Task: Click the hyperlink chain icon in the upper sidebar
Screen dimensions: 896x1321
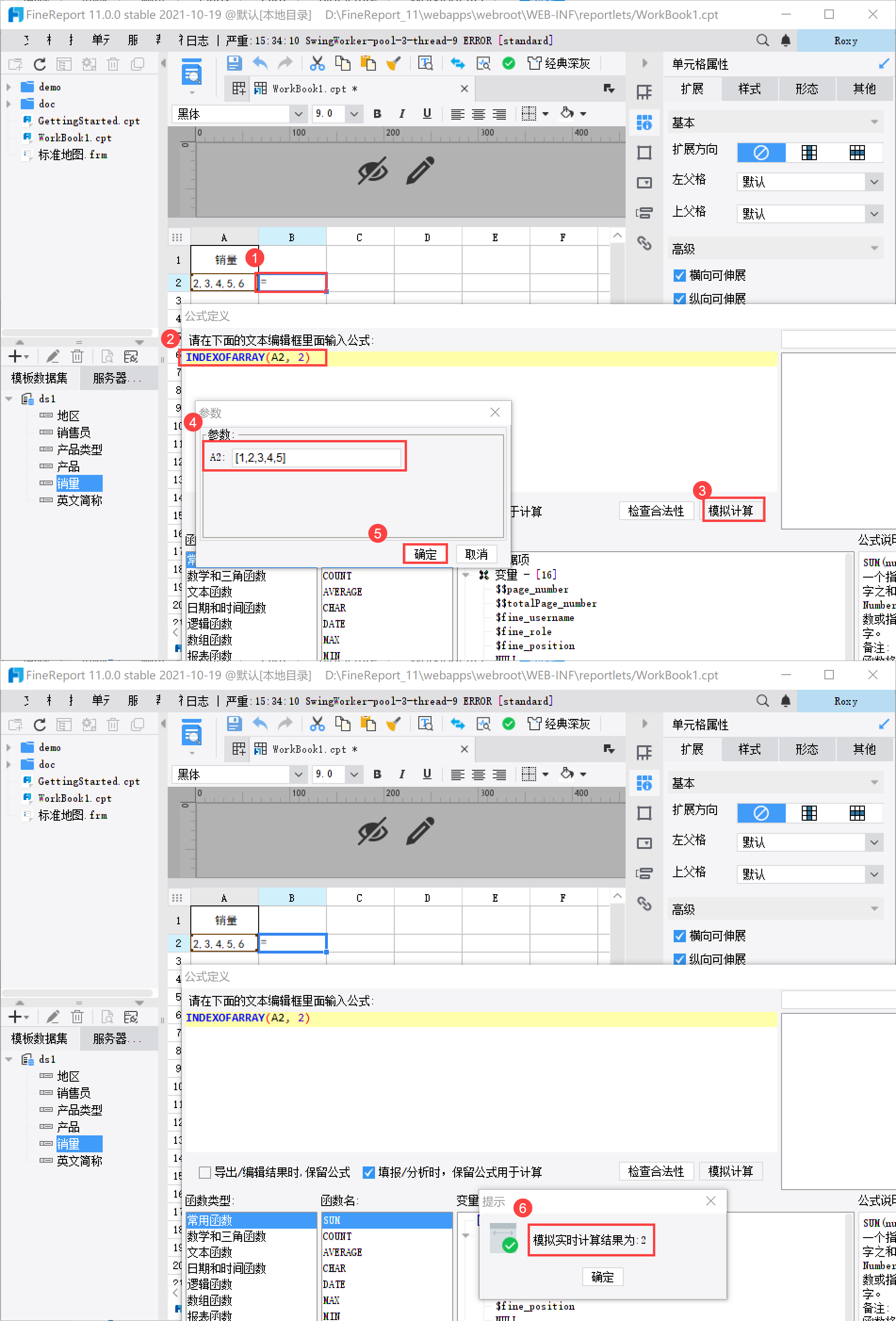Action: 644,243
